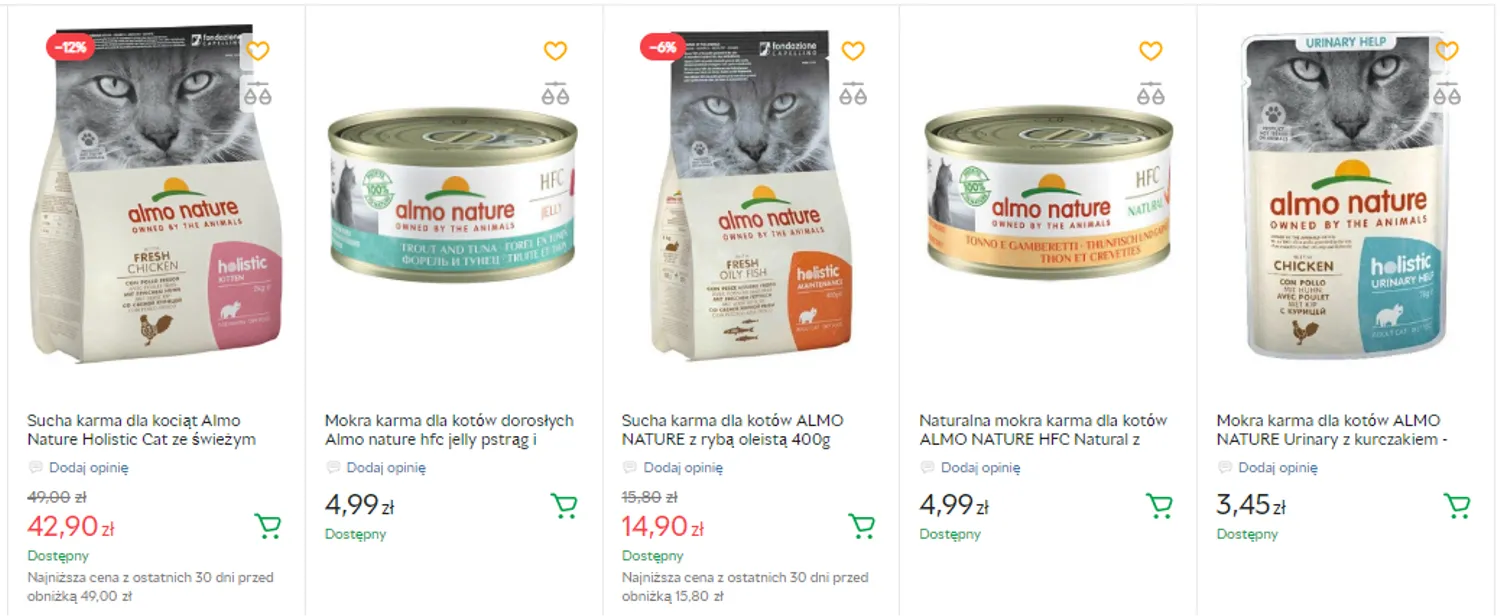The height and width of the screenshot is (616, 1500).
Task: Add 42,90 zł kitten food to cart
Action: pos(267,525)
